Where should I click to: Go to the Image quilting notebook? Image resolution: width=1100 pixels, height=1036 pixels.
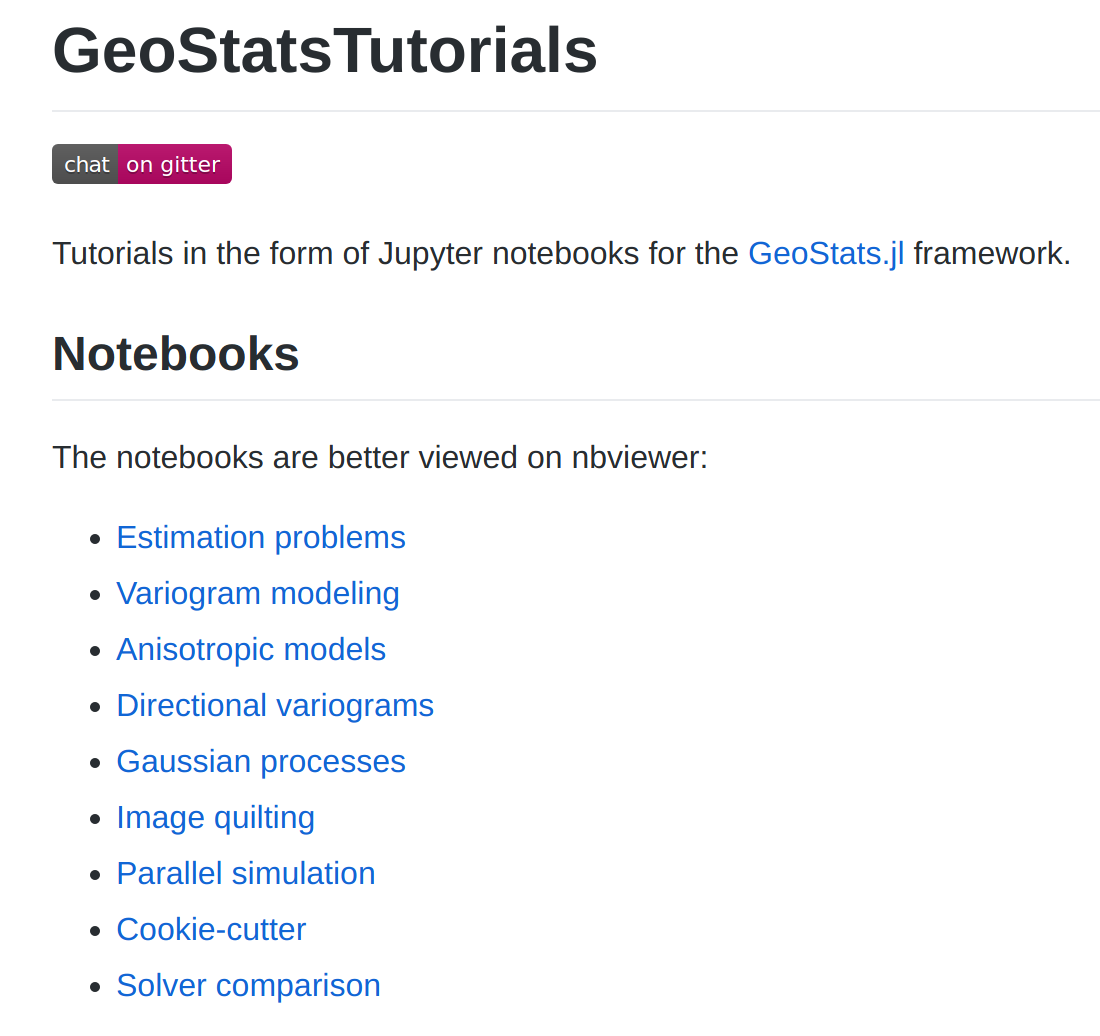coord(215,818)
